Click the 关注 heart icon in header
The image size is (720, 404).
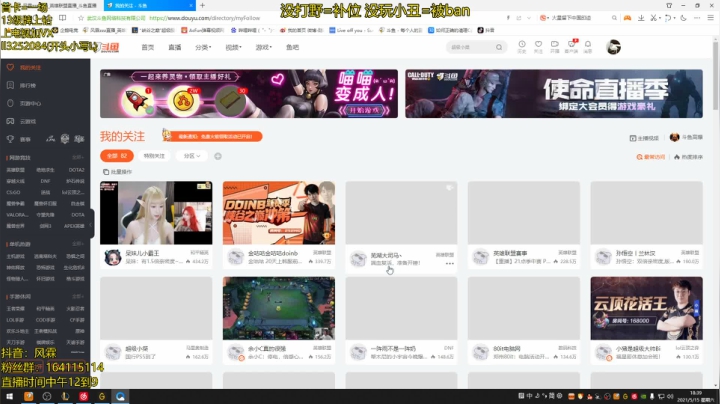click(x=538, y=45)
